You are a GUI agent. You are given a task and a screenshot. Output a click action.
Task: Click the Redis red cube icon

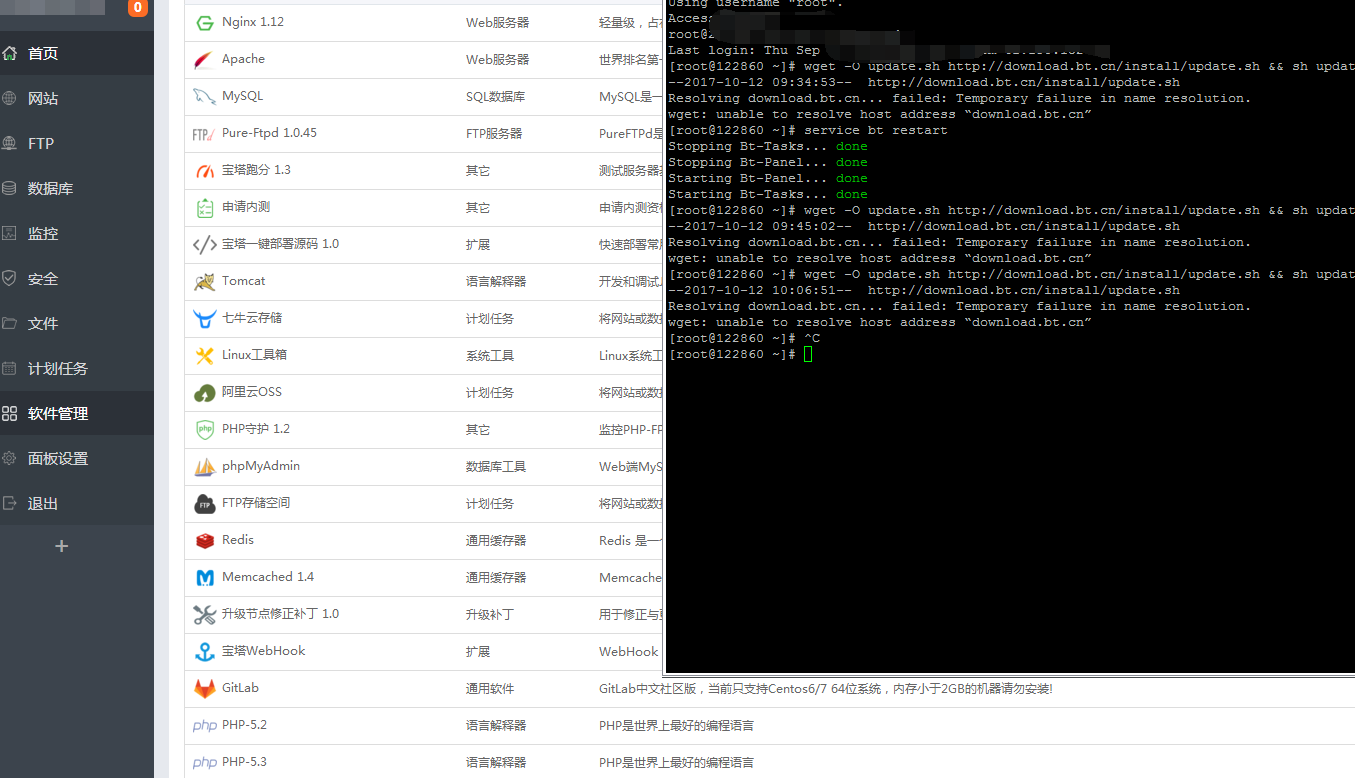[x=204, y=541]
